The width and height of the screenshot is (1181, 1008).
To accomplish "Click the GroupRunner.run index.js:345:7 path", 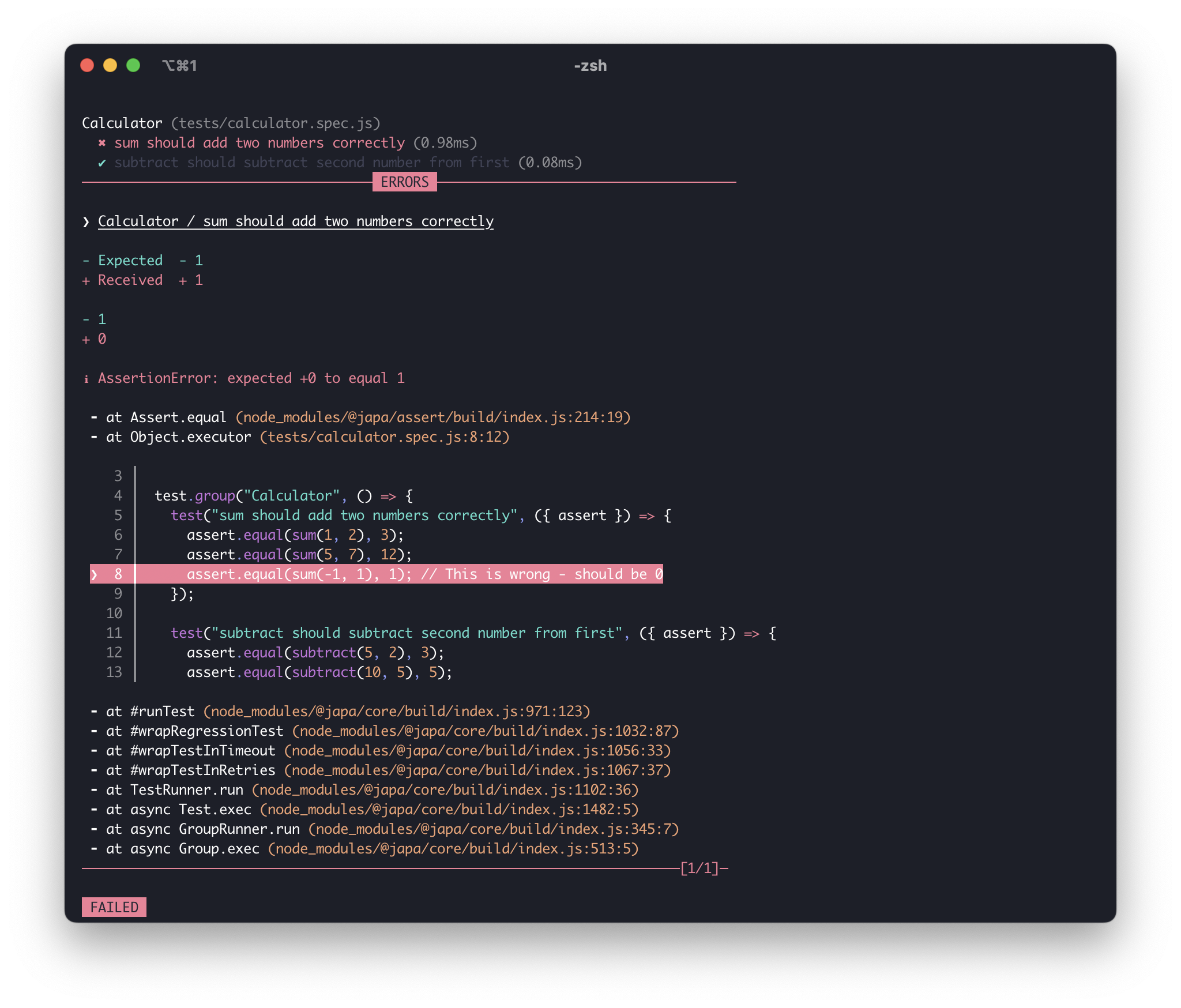I will pyautogui.click(x=494, y=829).
